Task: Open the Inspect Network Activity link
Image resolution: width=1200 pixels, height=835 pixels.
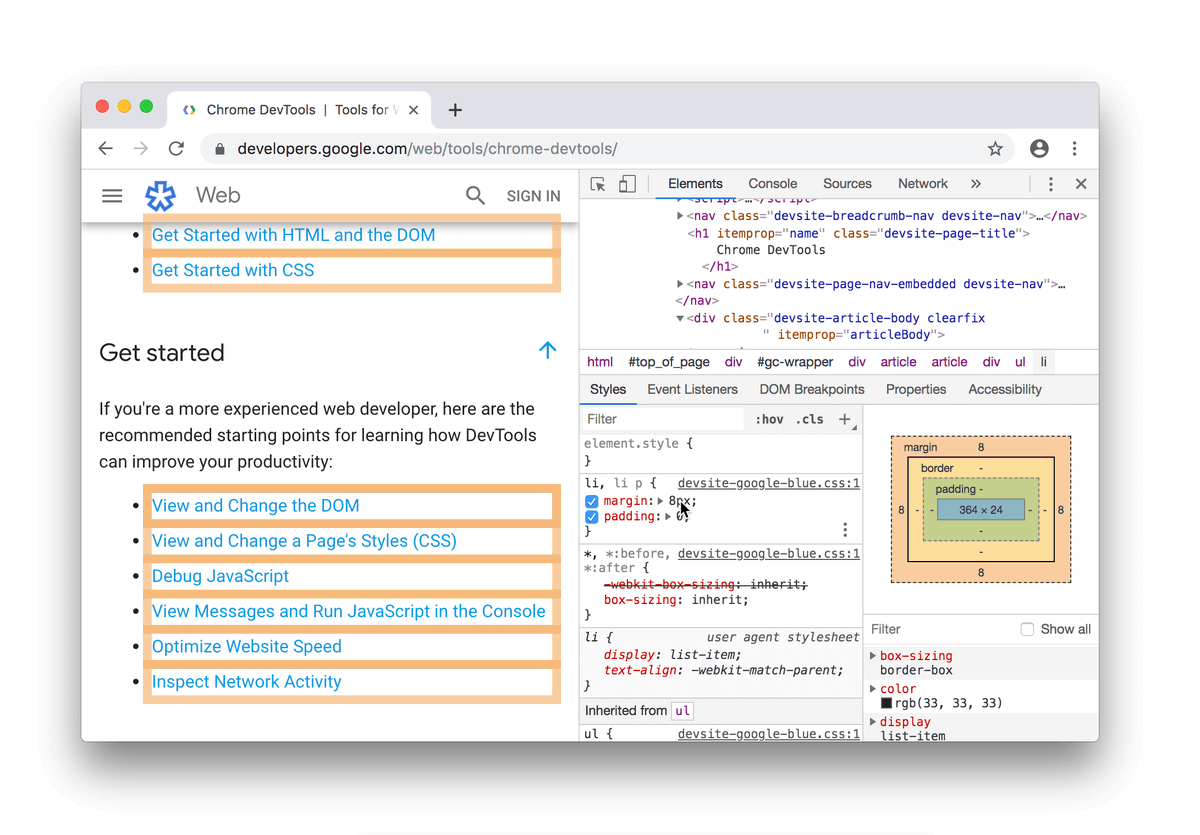Action: [x=247, y=682]
